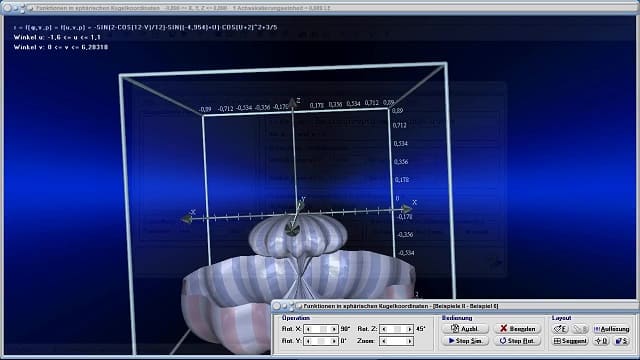Click the Stop Rot. button
This screenshot has width=640, height=360.
pyautogui.click(x=518, y=341)
